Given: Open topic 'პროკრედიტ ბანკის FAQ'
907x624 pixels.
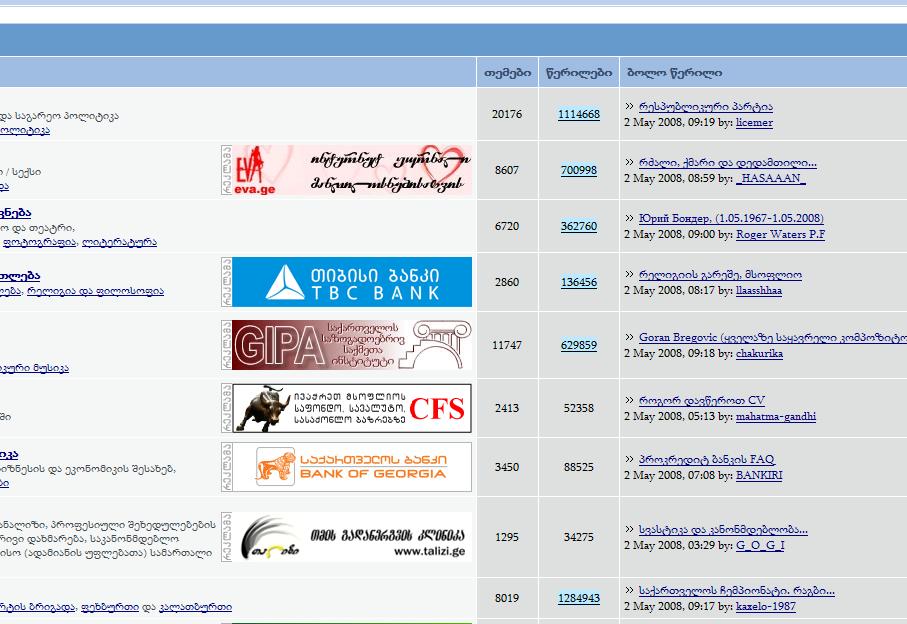Looking at the screenshot, I should (707, 459).
